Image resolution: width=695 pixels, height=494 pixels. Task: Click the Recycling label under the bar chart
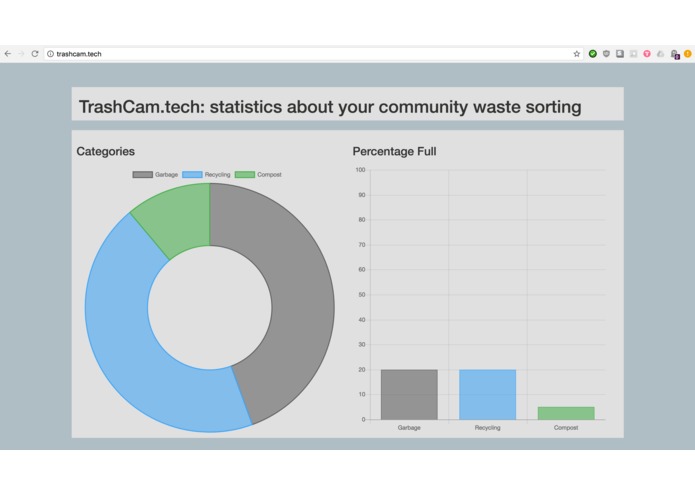488,428
